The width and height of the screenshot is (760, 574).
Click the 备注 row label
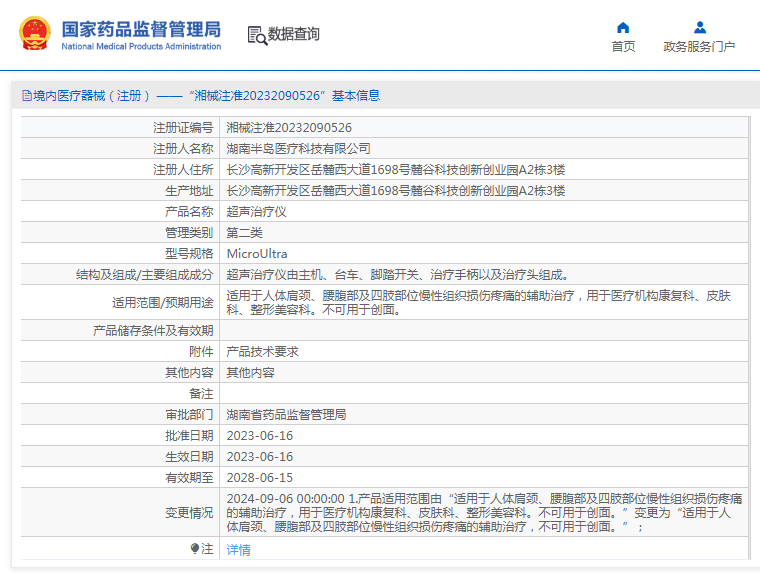(x=202, y=394)
